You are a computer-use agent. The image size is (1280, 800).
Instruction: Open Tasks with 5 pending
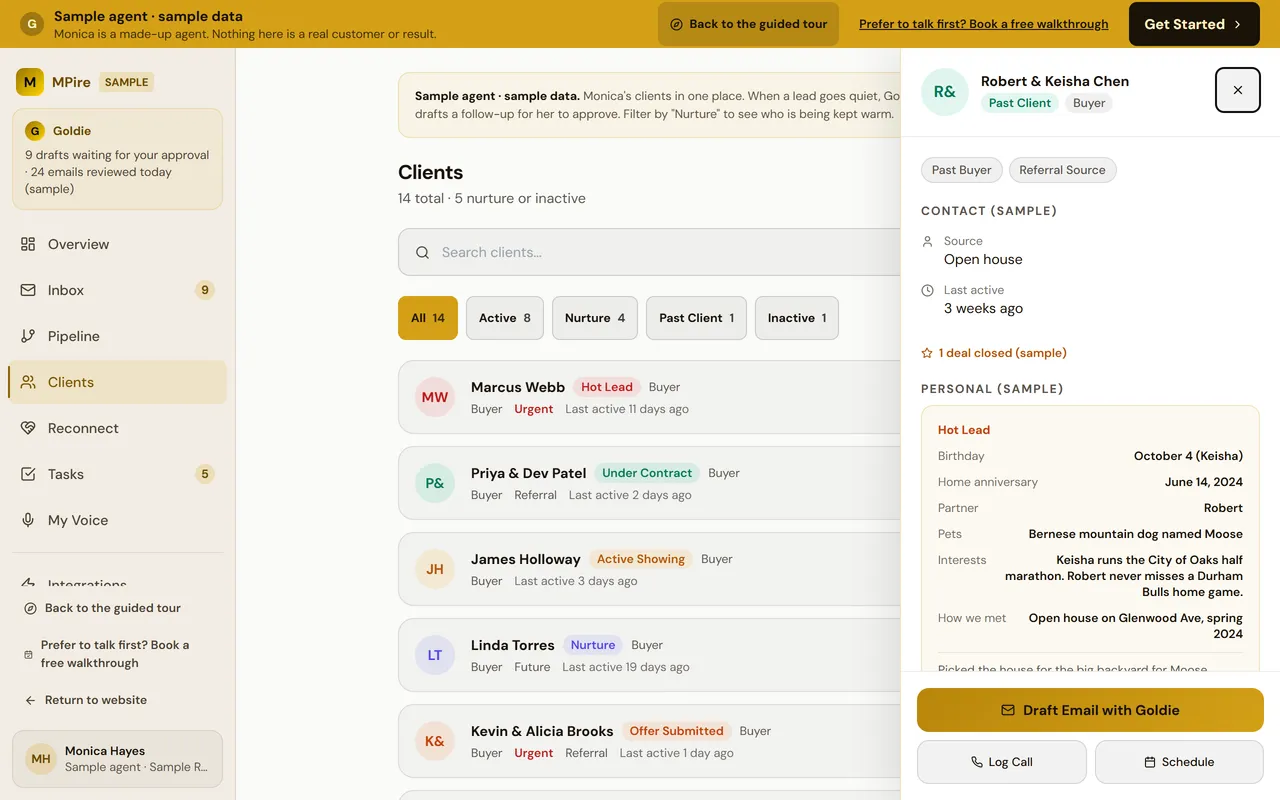click(x=118, y=474)
